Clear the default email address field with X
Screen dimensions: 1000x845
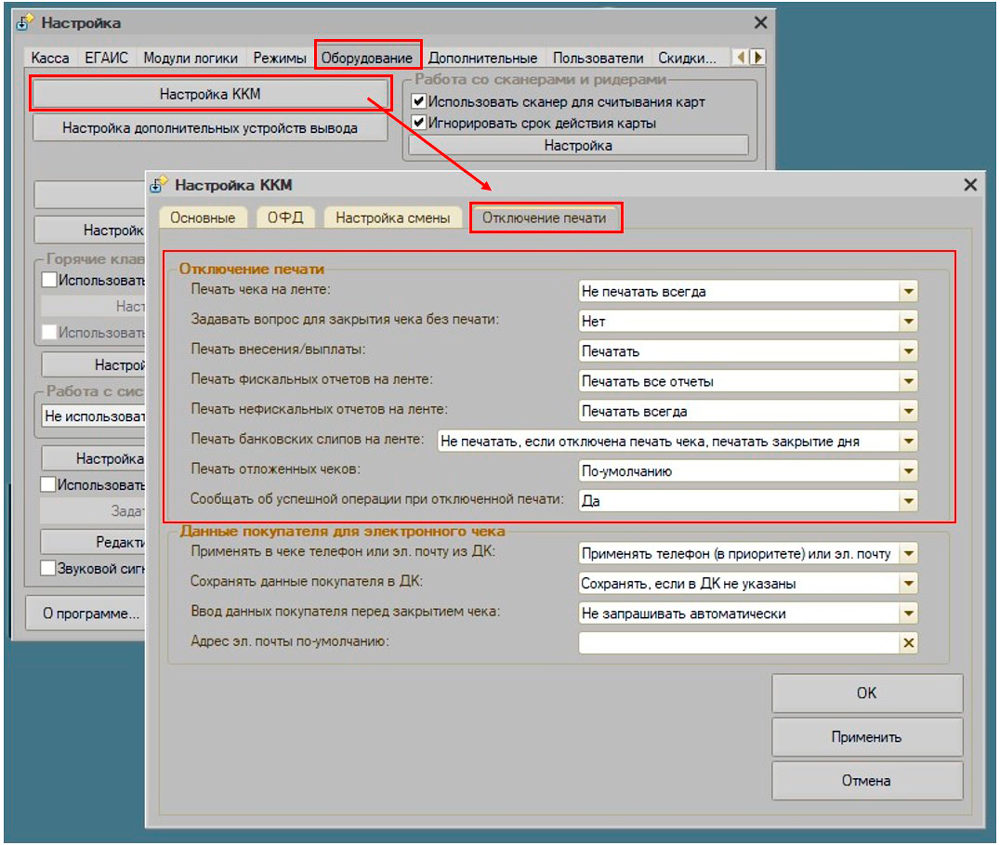(x=908, y=643)
